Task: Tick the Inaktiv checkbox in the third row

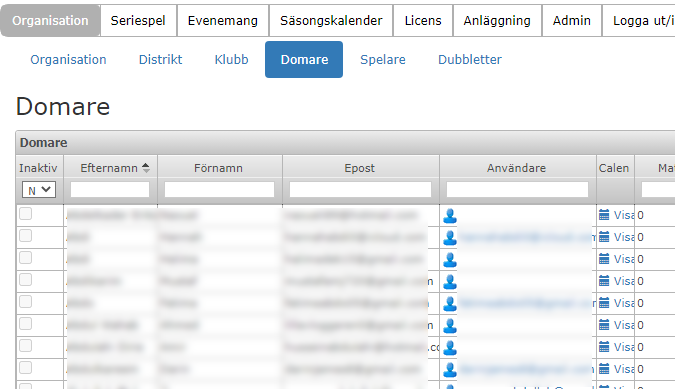Action: click(x=25, y=257)
